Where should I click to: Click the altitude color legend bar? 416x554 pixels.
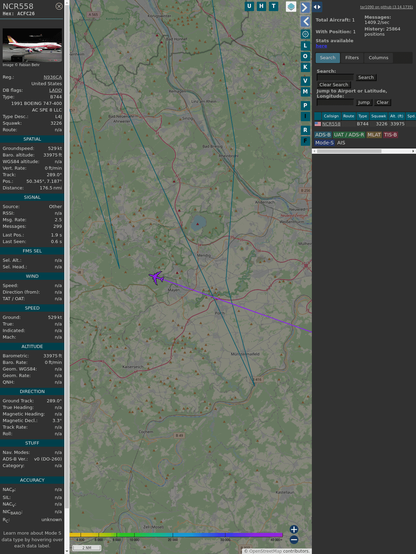click(176, 535)
